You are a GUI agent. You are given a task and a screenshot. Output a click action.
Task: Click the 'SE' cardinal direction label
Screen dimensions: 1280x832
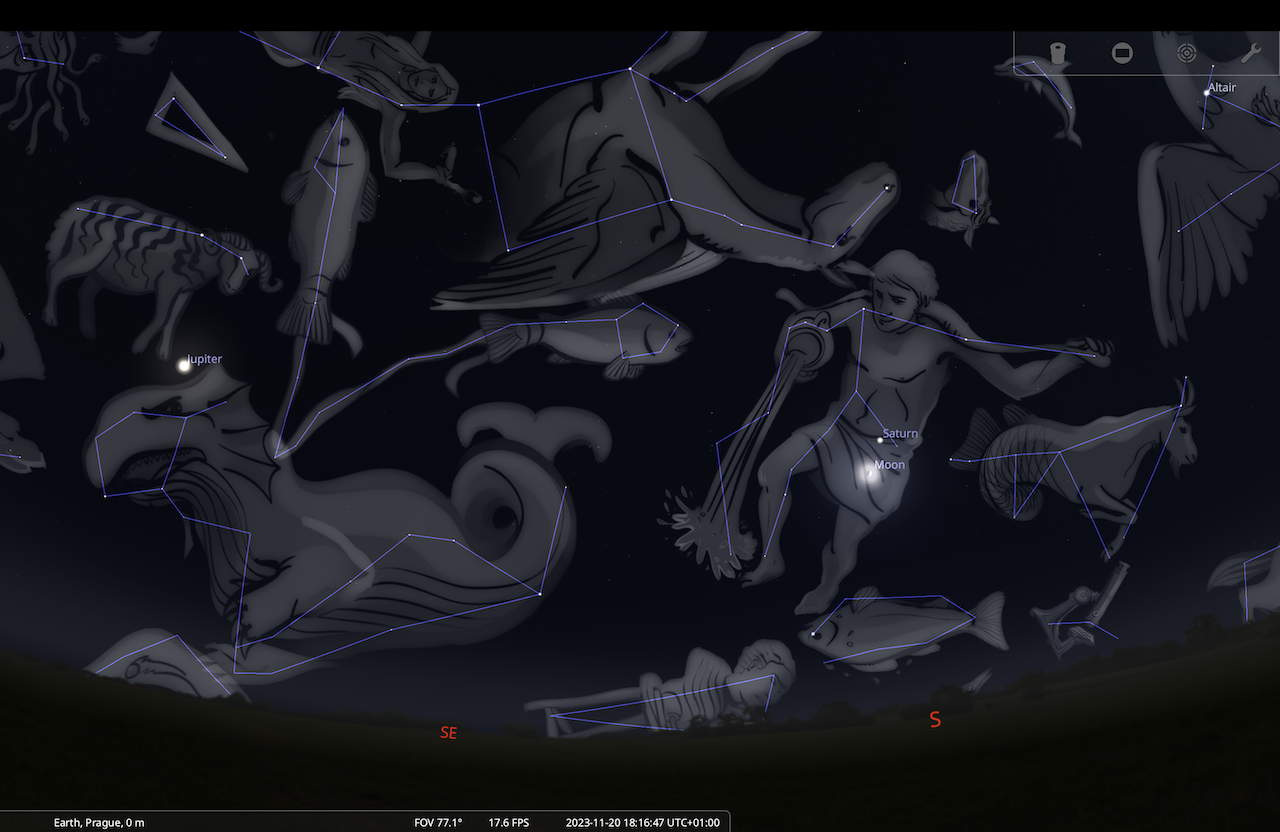click(x=449, y=733)
